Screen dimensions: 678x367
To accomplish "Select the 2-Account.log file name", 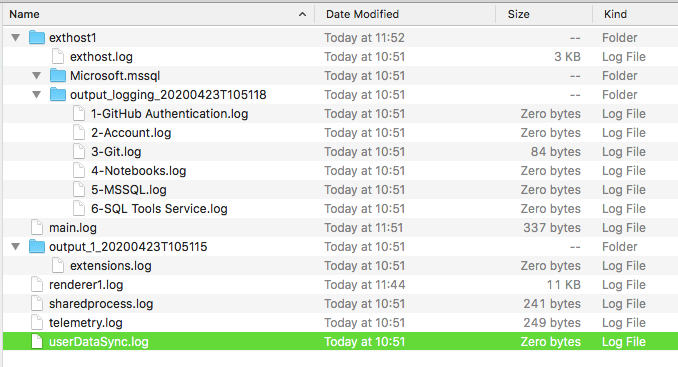I will point(131,133).
